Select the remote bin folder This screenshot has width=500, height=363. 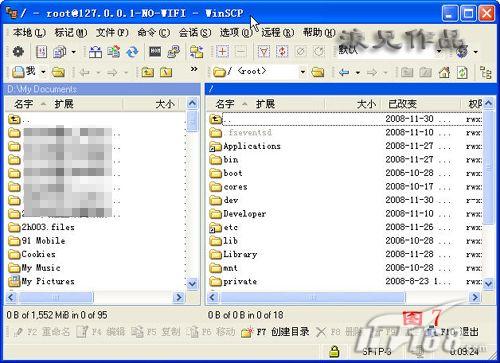pyautogui.click(x=224, y=160)
